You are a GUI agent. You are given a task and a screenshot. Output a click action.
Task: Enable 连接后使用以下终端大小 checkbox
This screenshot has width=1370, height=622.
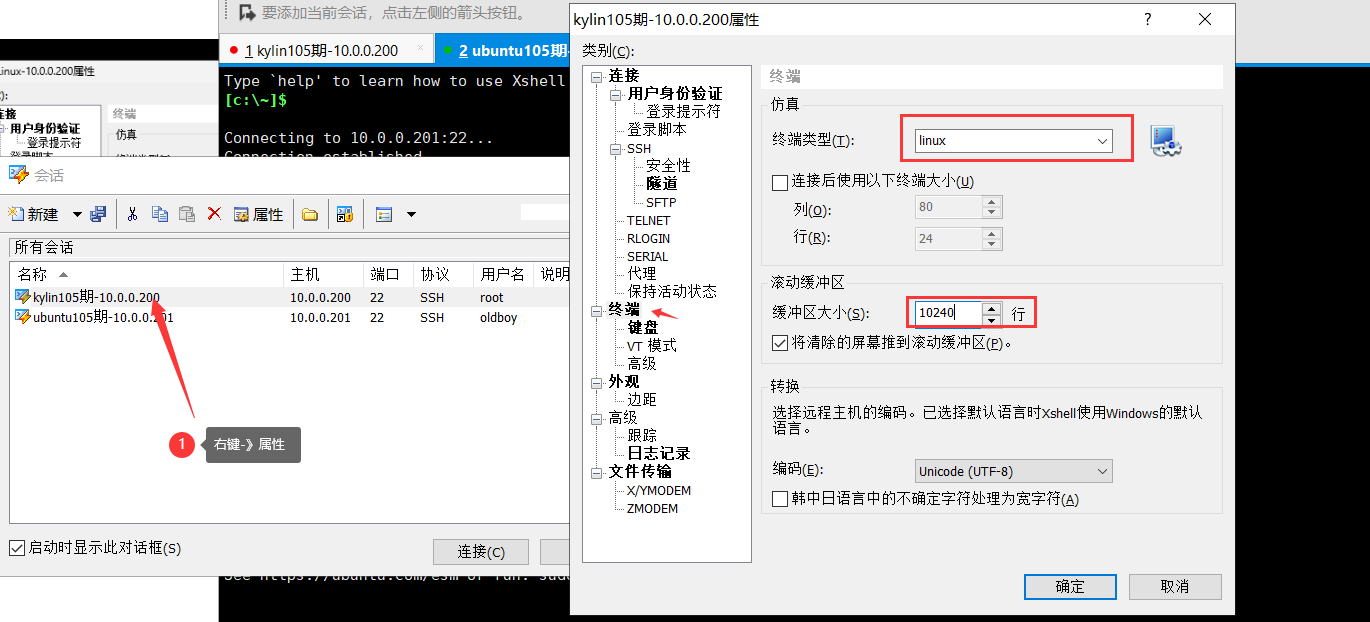point(780,182)
